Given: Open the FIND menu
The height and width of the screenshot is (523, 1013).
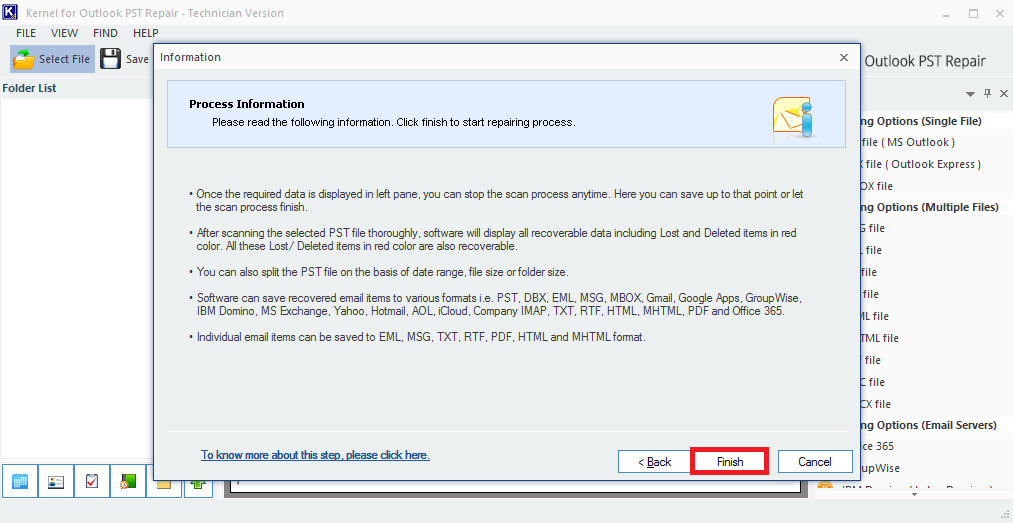Looking at the screenshot, I should pos(105,33).
